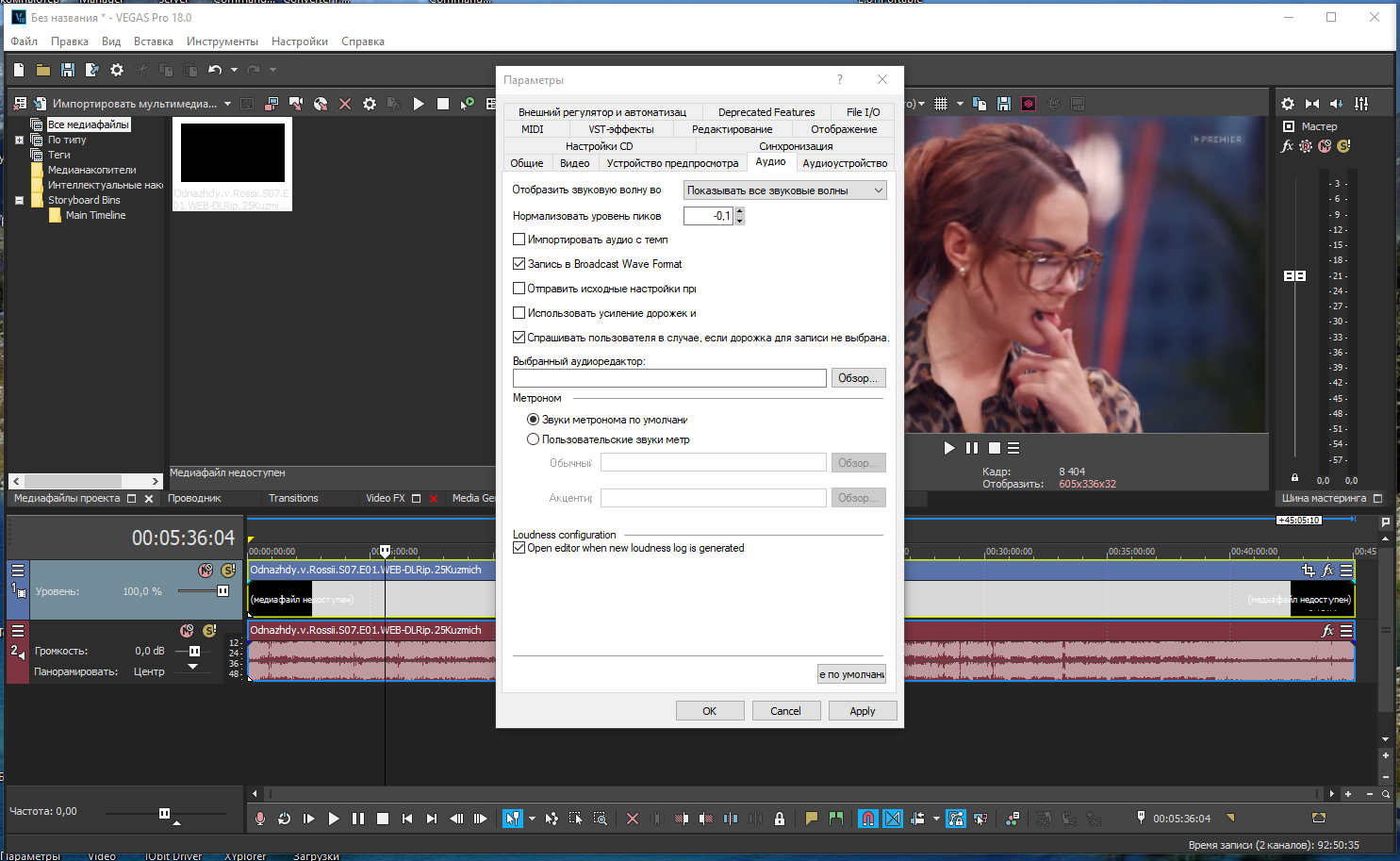Enable Import audio at tempo checkbox

(519, 240)
